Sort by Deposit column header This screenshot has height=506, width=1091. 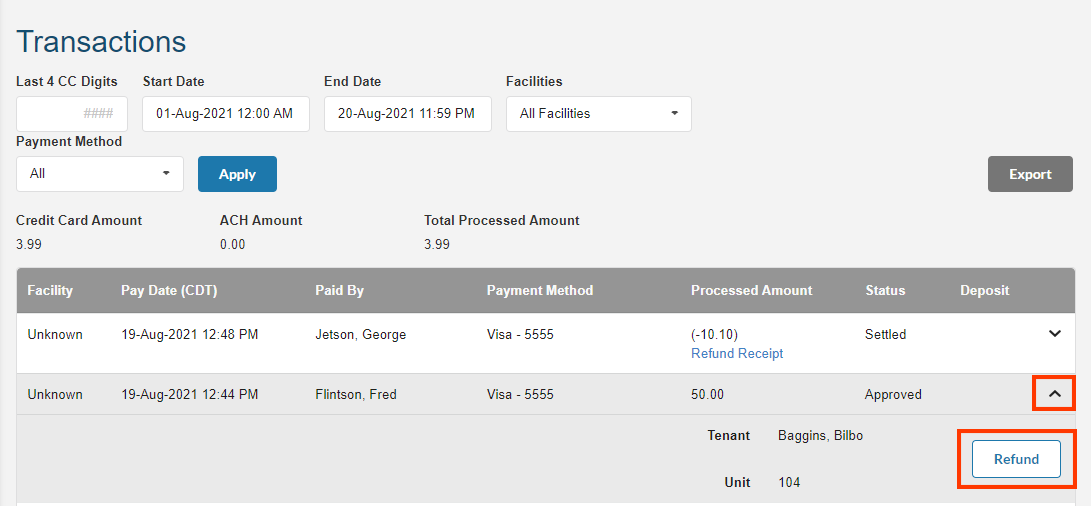click(x=984, y=291)
